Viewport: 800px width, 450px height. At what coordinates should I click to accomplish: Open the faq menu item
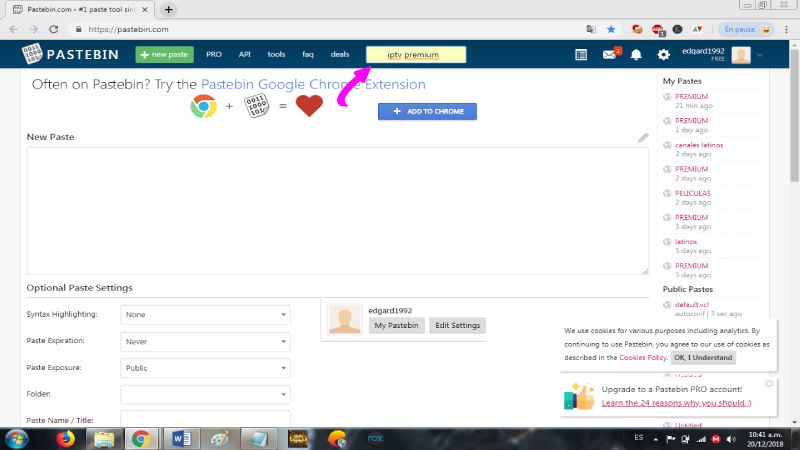tap(308, 55)
